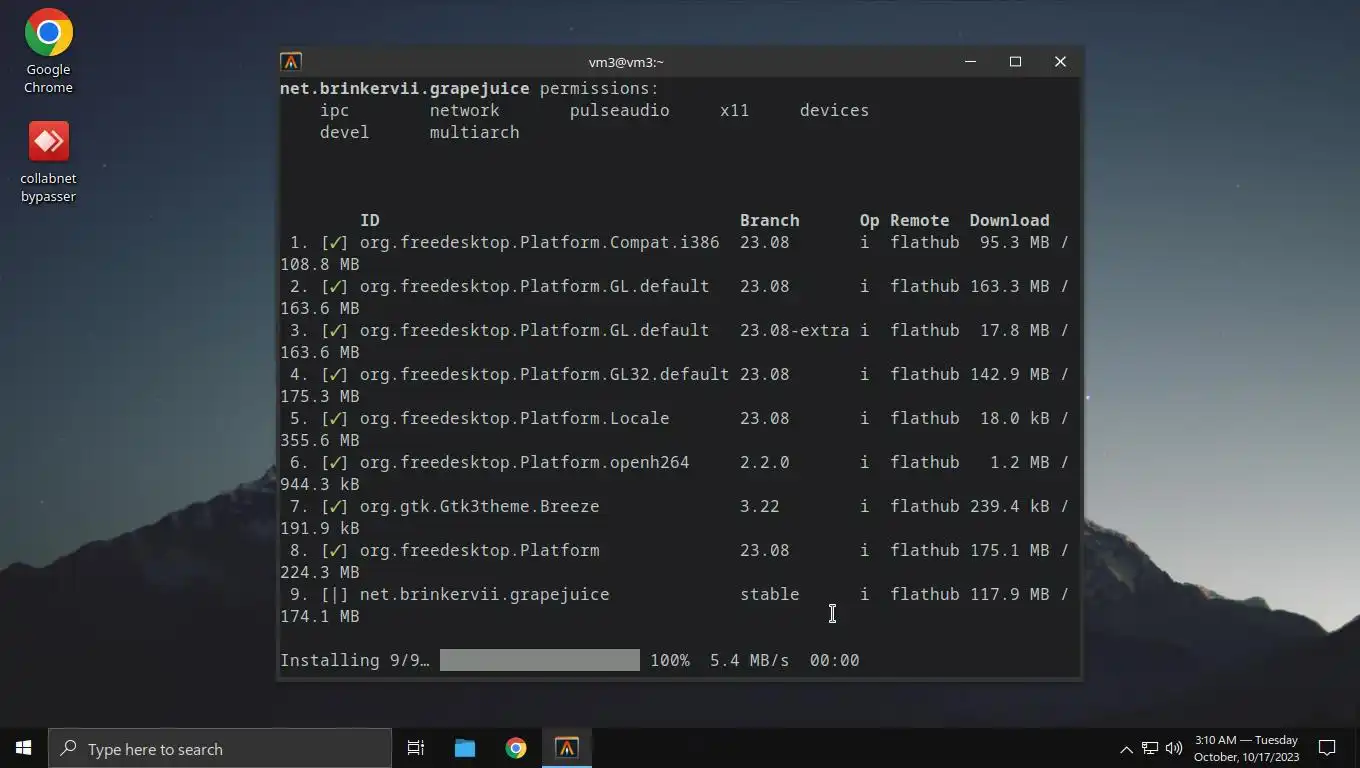The image size is (1360, 768).
Task: Select the terminal app in the taskbar
Action: (567, 748)
